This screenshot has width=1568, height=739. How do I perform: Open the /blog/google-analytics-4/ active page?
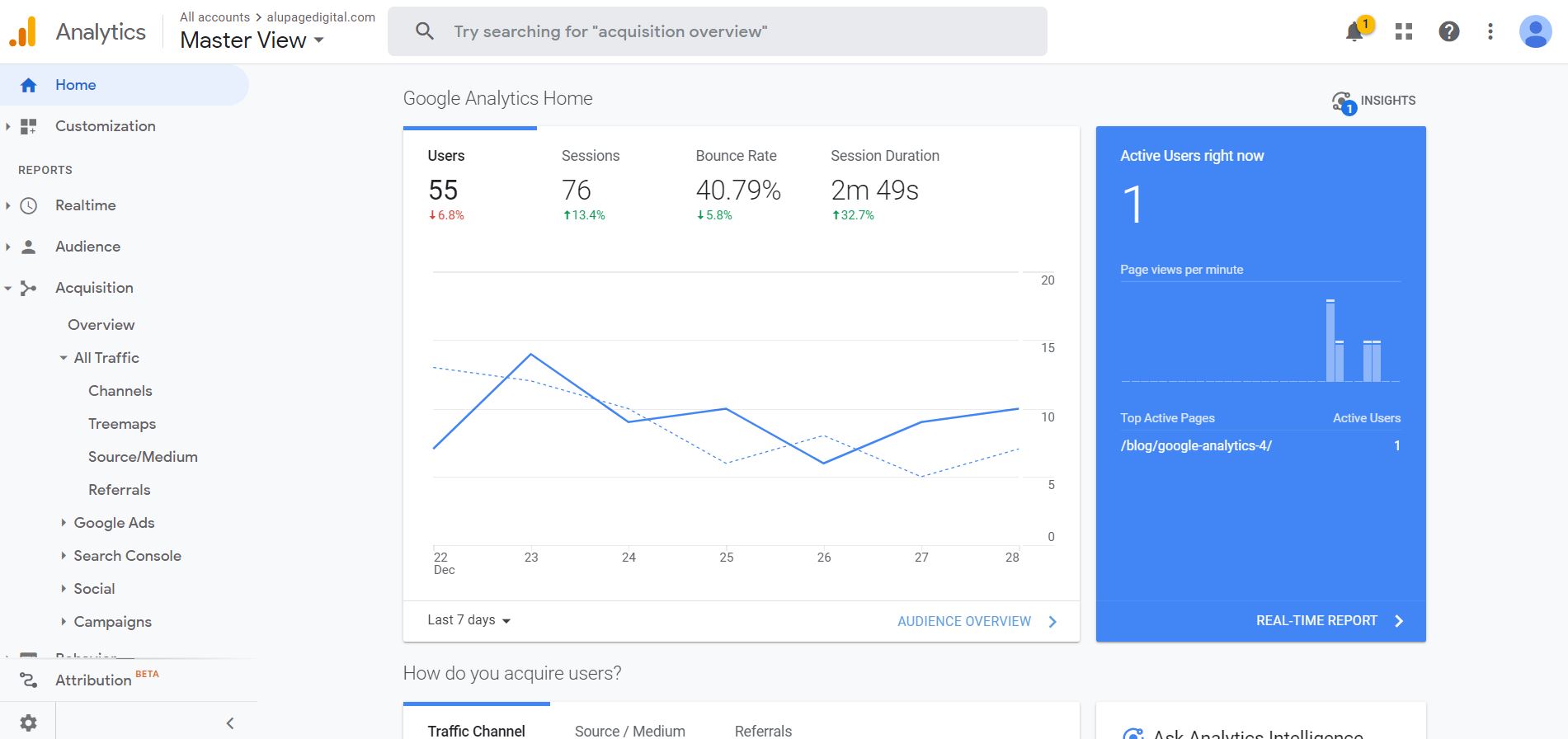pyautogui.click(x=1196, y=445)
